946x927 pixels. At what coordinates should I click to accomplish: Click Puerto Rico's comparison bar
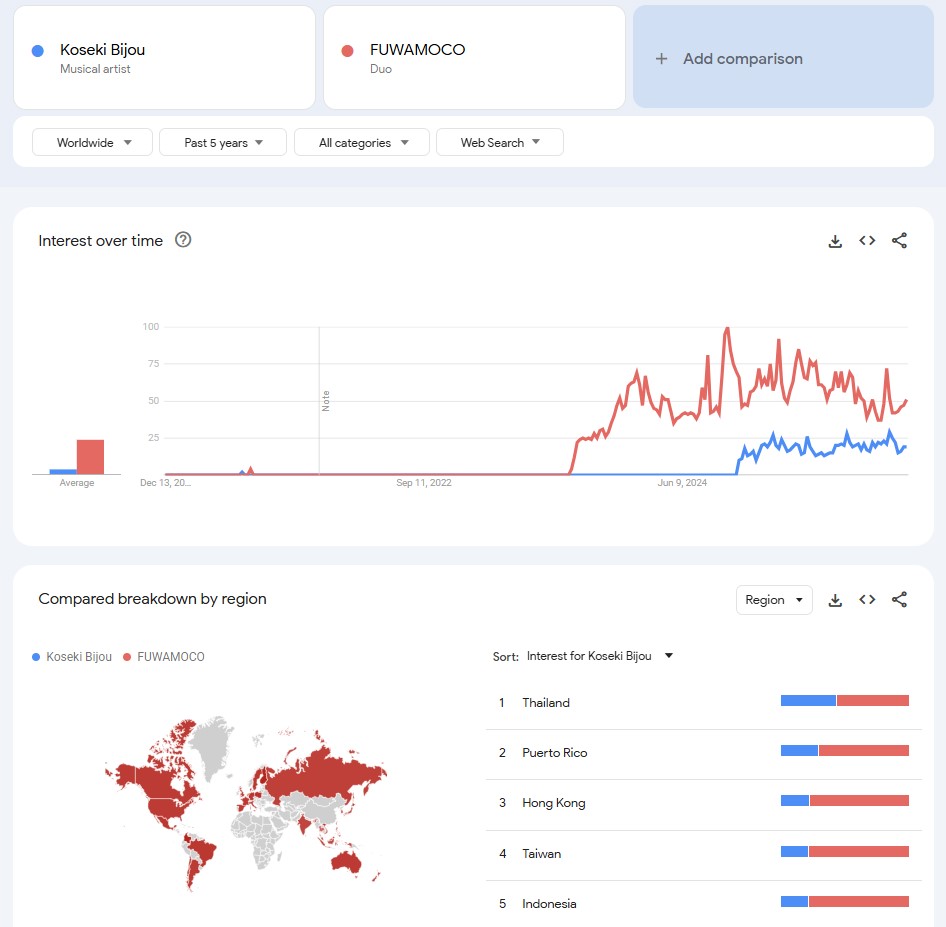click(845, 750)
